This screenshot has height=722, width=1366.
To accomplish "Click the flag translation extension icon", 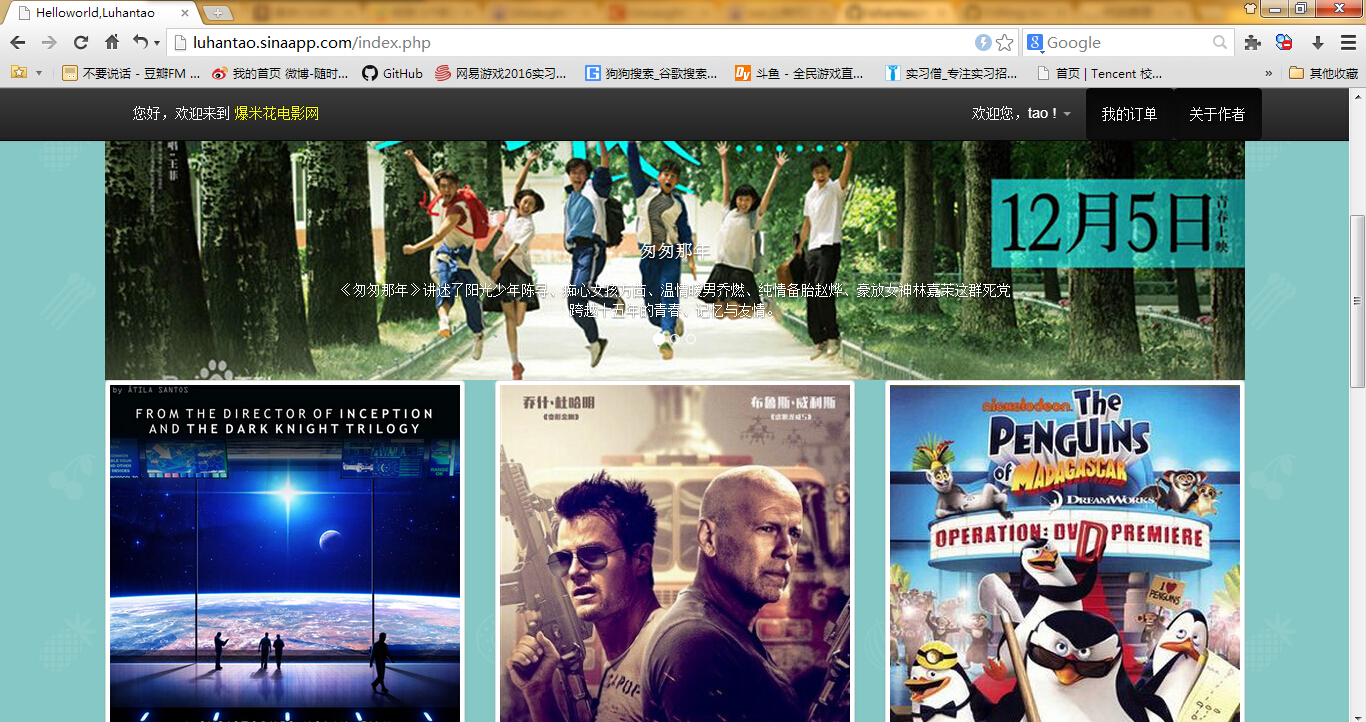I will pyautogui.click(x=1285, y=43).
